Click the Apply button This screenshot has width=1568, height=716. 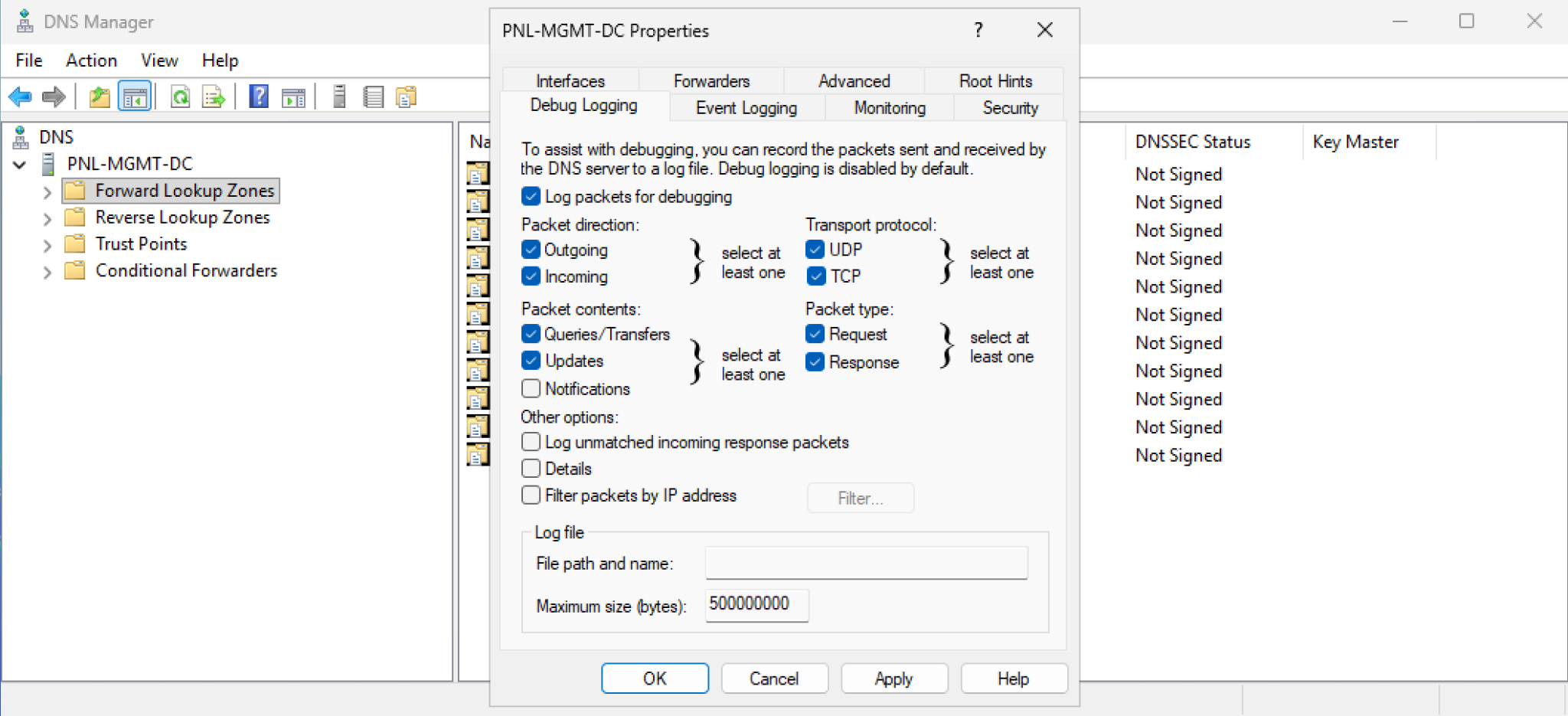893,678
